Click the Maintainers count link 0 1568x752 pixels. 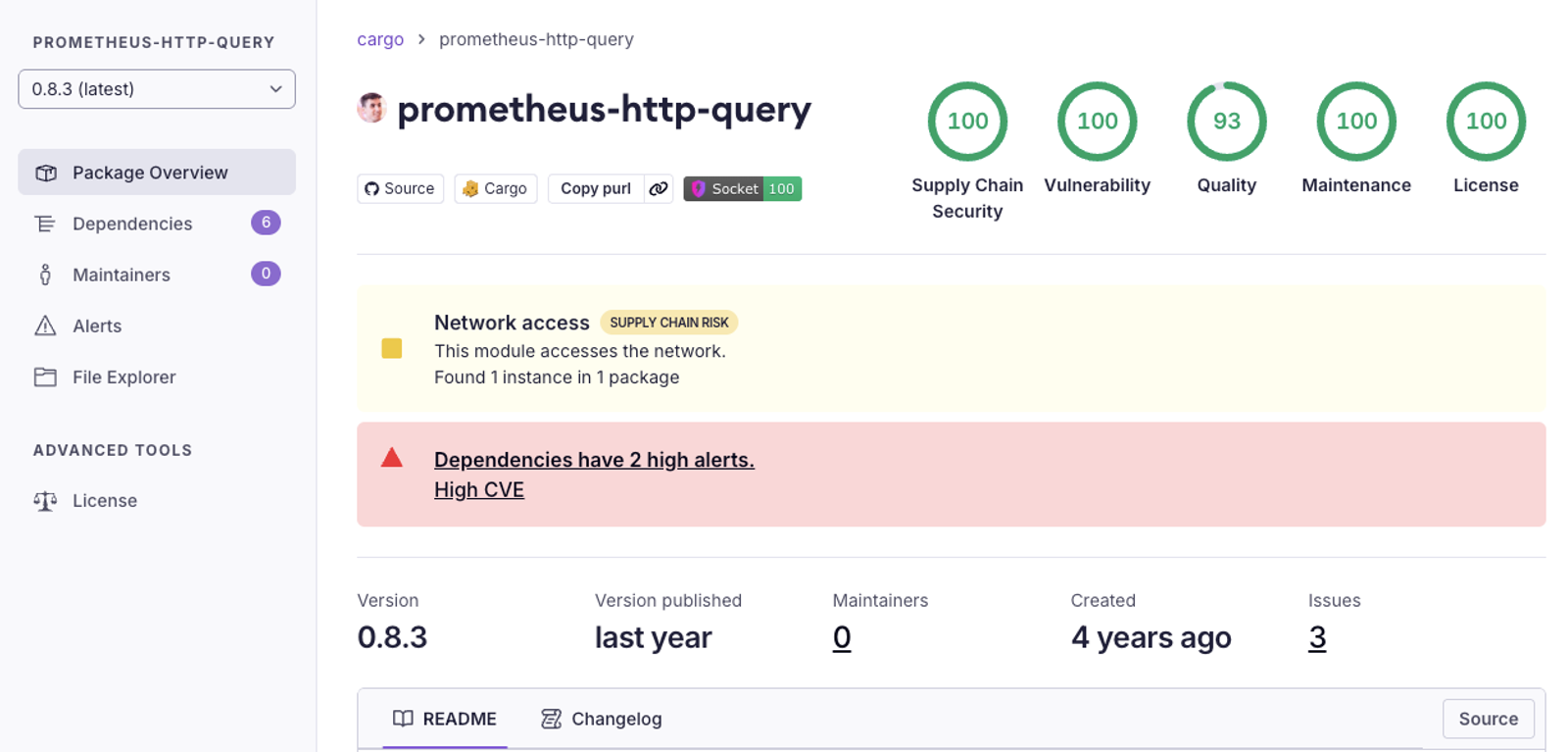pyautogui.click(x=842, y=637)
